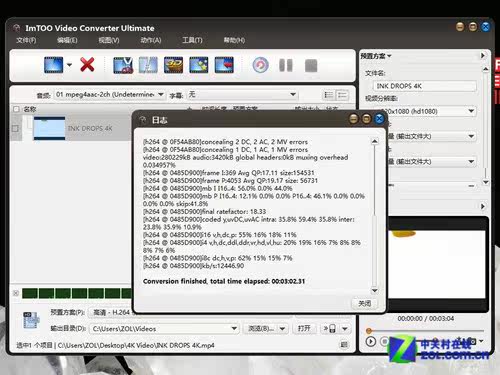Click the Add output profile icon
Screen dimensions: 500x375
point(224,65)
